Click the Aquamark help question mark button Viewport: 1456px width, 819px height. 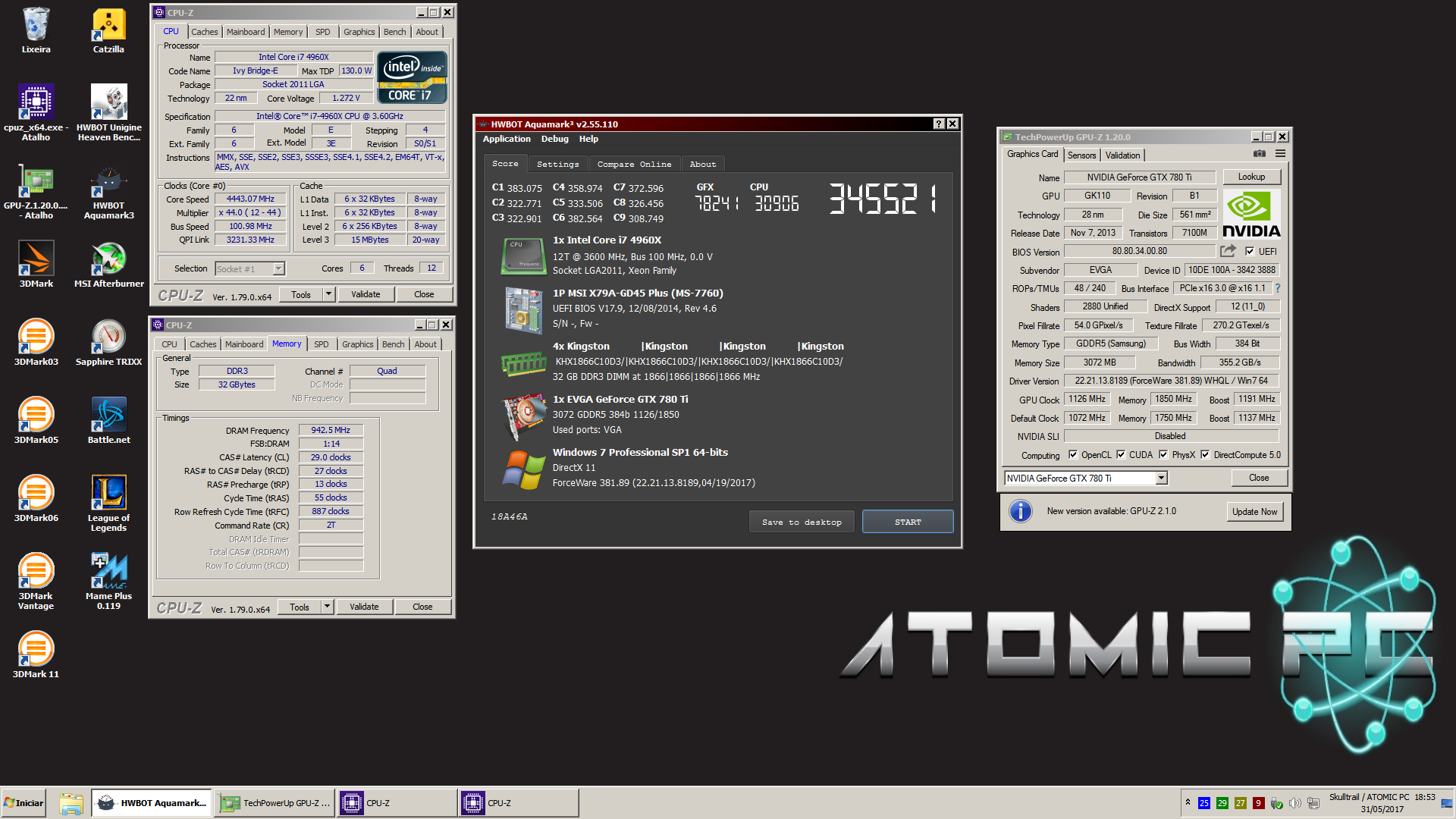939,124
